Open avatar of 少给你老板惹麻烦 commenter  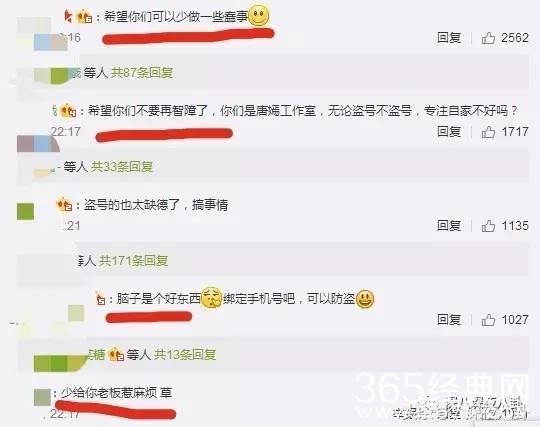pos(42,397)
